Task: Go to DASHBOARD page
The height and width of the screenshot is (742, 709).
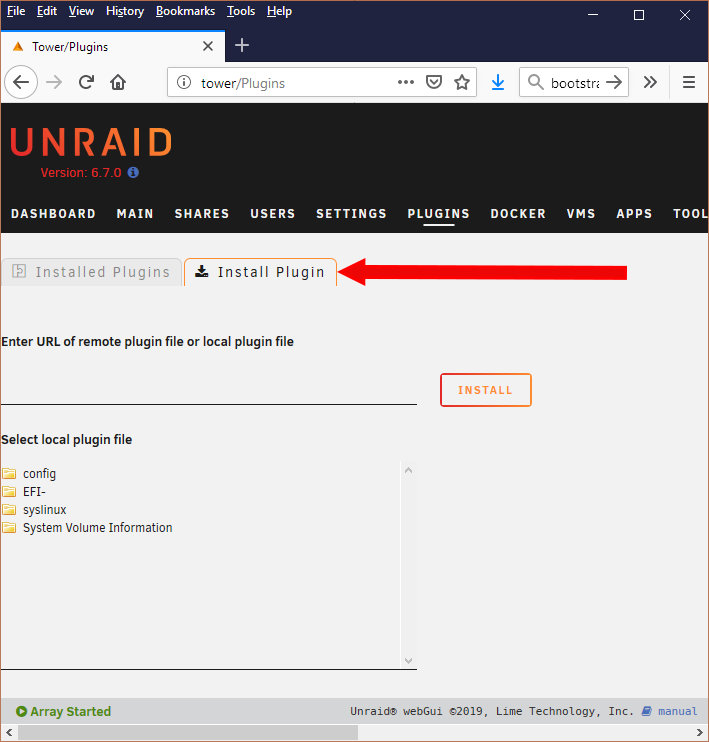Action: pos(53,214)
